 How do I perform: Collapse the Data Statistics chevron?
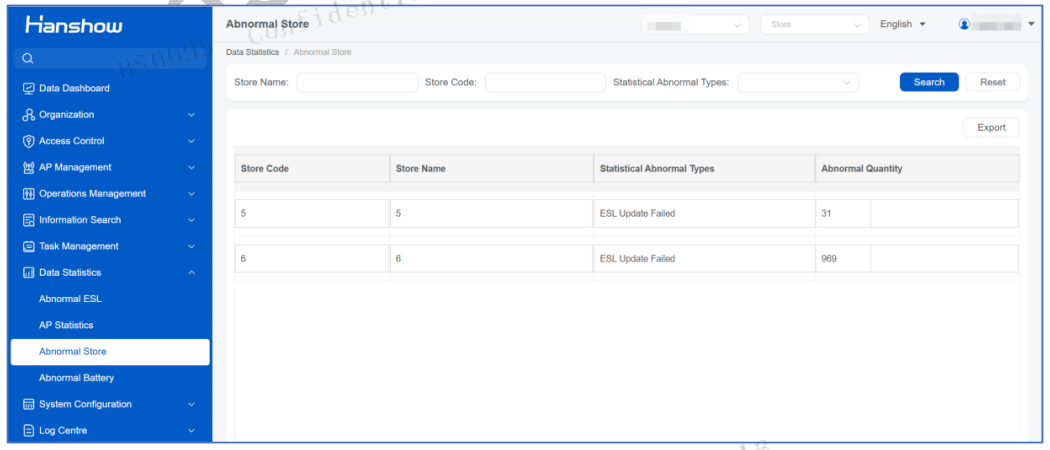192,273
